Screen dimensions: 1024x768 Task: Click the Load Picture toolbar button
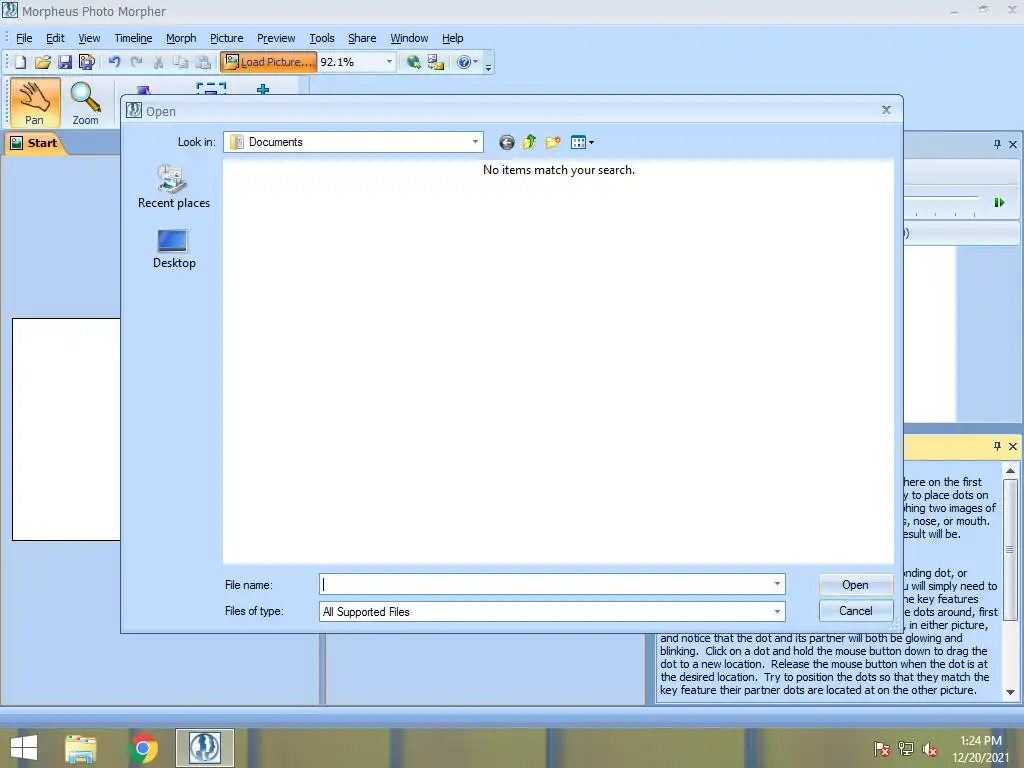coord(268,62)
